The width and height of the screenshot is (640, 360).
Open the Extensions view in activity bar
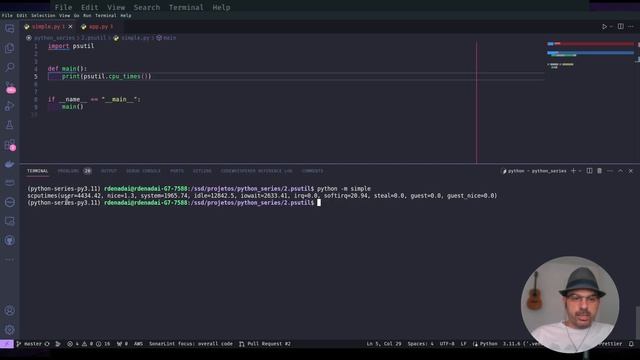click(x=10, y=145)
